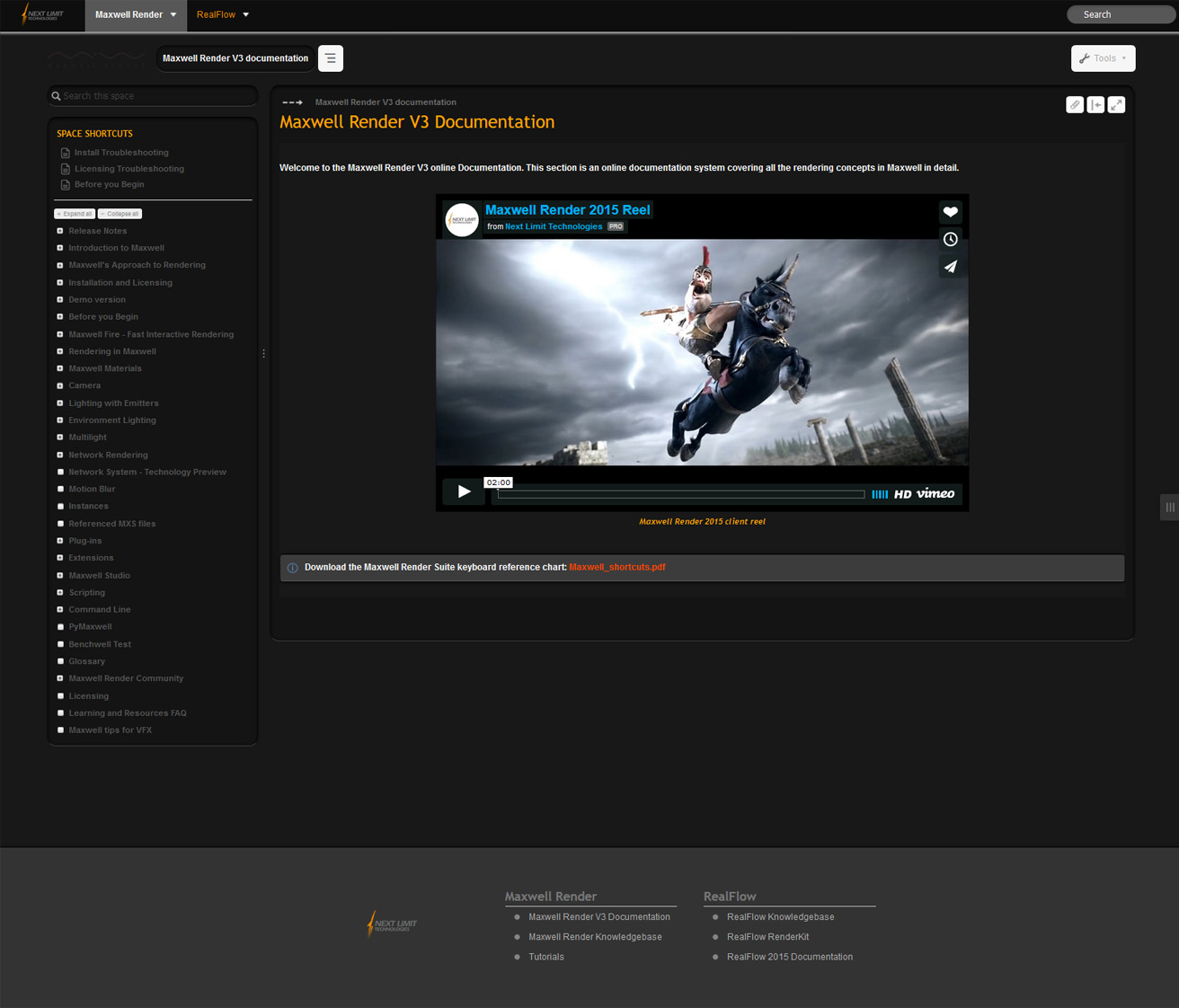Screen dimensions: 1179x1008
Task: Open footer Maxwell Render Knowledgebase link
Action: pyautogui.click(x=595, y=937)
